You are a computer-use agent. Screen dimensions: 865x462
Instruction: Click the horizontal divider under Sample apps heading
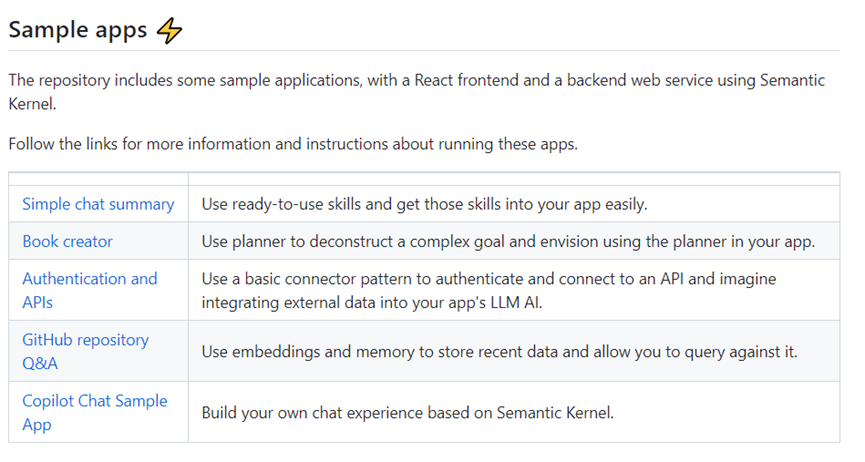click(x=424, y=51)
